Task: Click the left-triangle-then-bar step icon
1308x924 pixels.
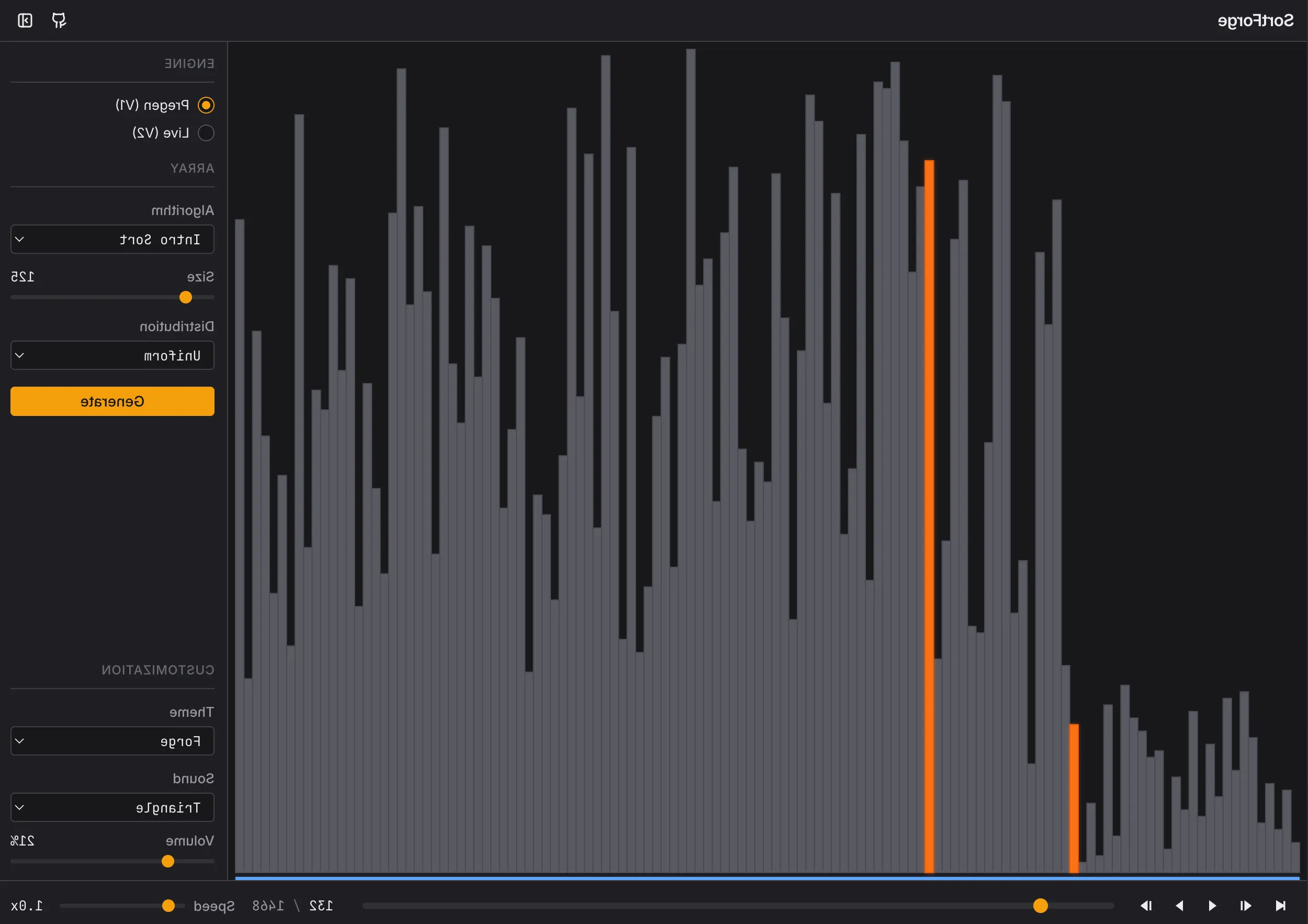Action: pyautogui.click(x=1146, y=905)
